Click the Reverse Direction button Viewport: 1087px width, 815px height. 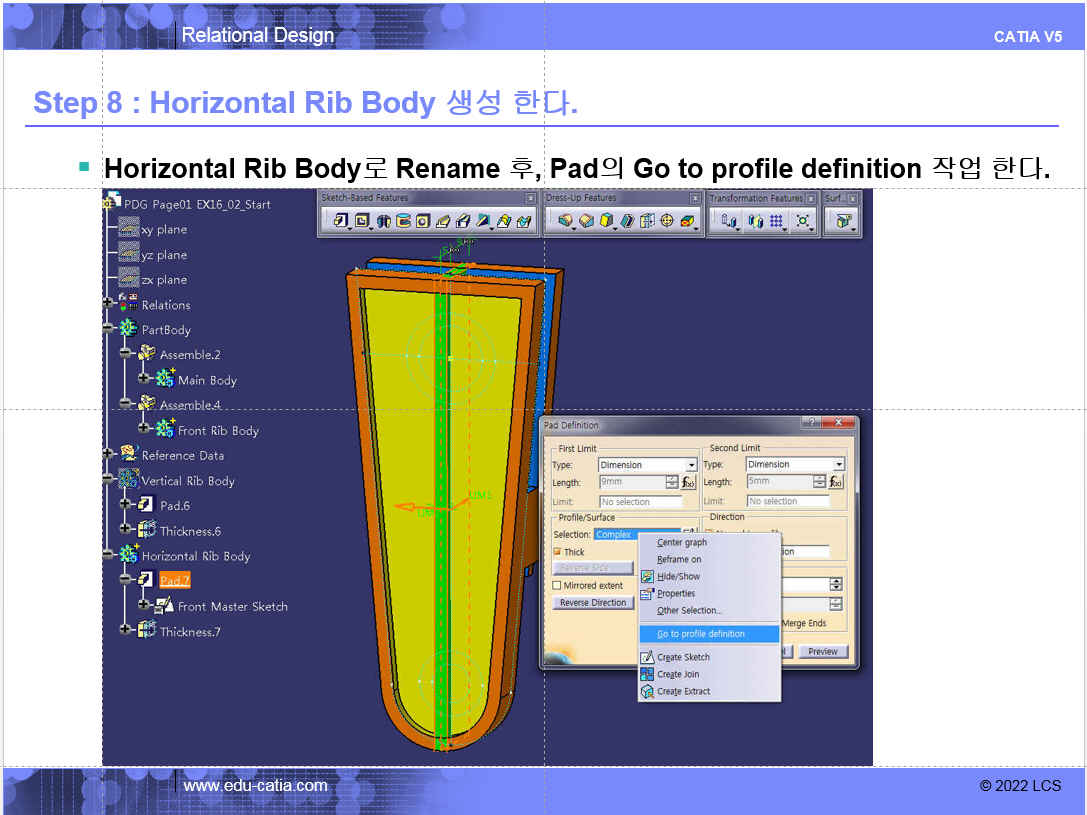(x=593, y=603)
